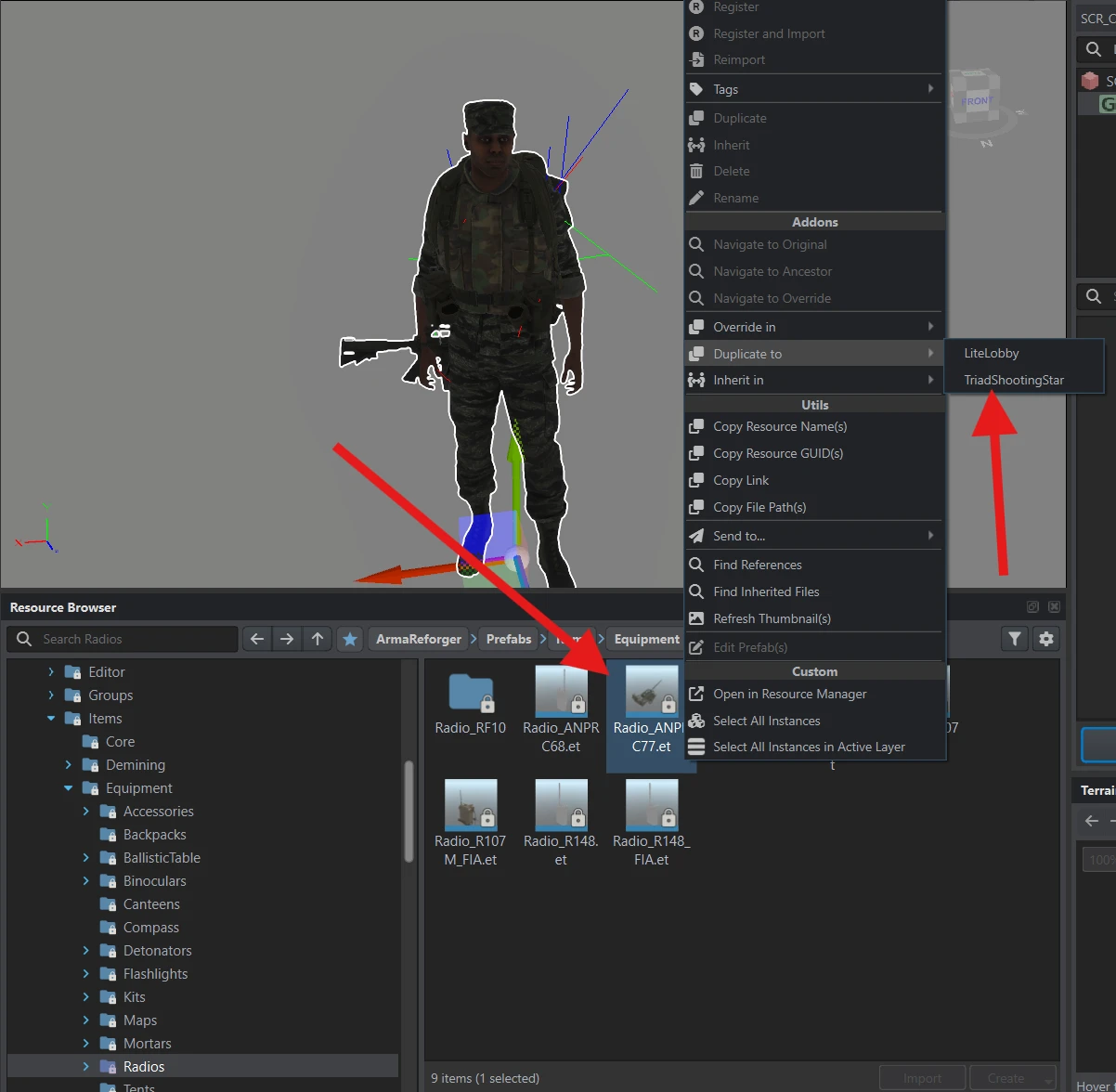1116x1092 pixels.
Task: Select the Compass folder in tree
Action: [150, 927]
